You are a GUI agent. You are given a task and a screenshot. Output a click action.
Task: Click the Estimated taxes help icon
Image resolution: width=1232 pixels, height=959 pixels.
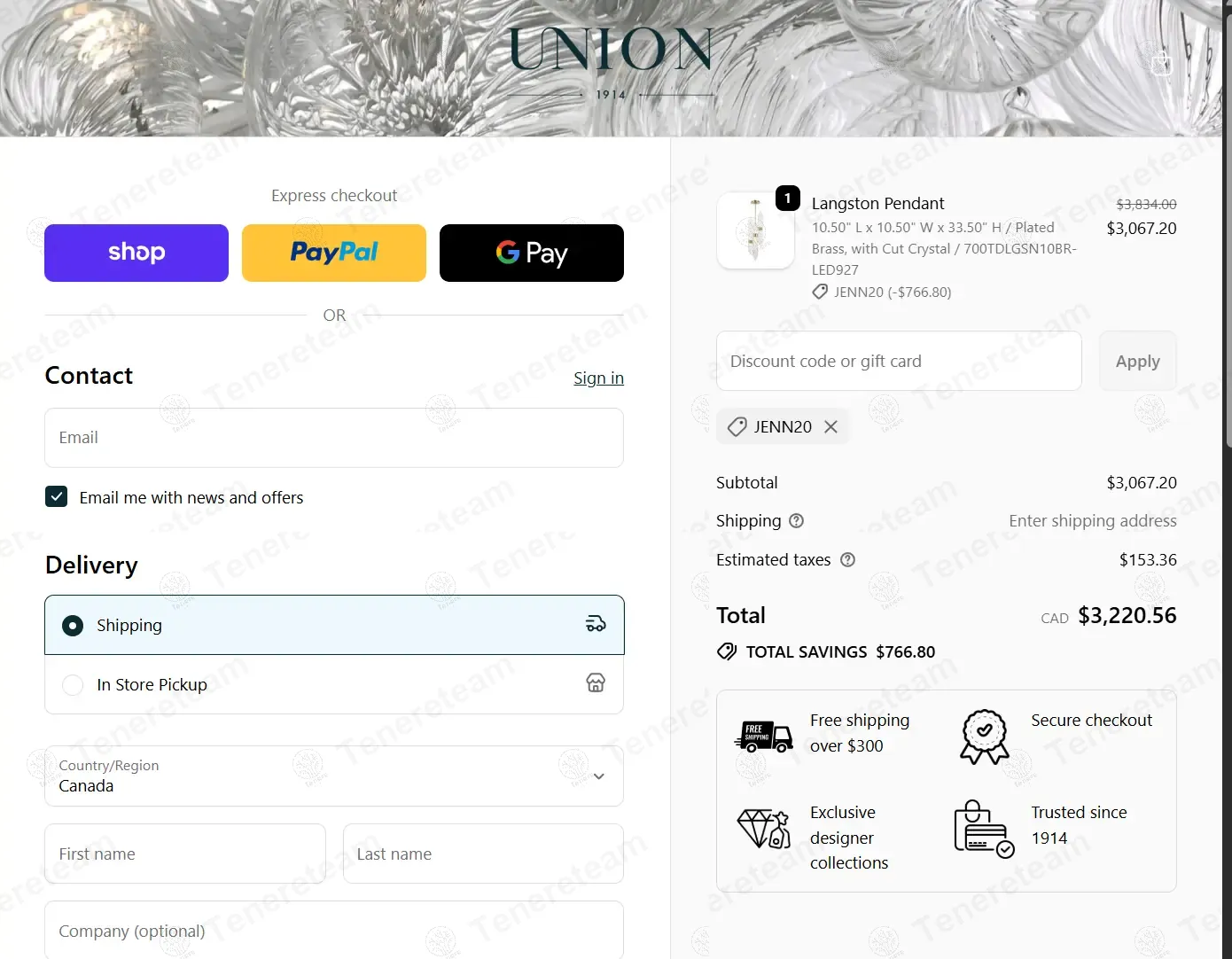(x=847, y=560)
